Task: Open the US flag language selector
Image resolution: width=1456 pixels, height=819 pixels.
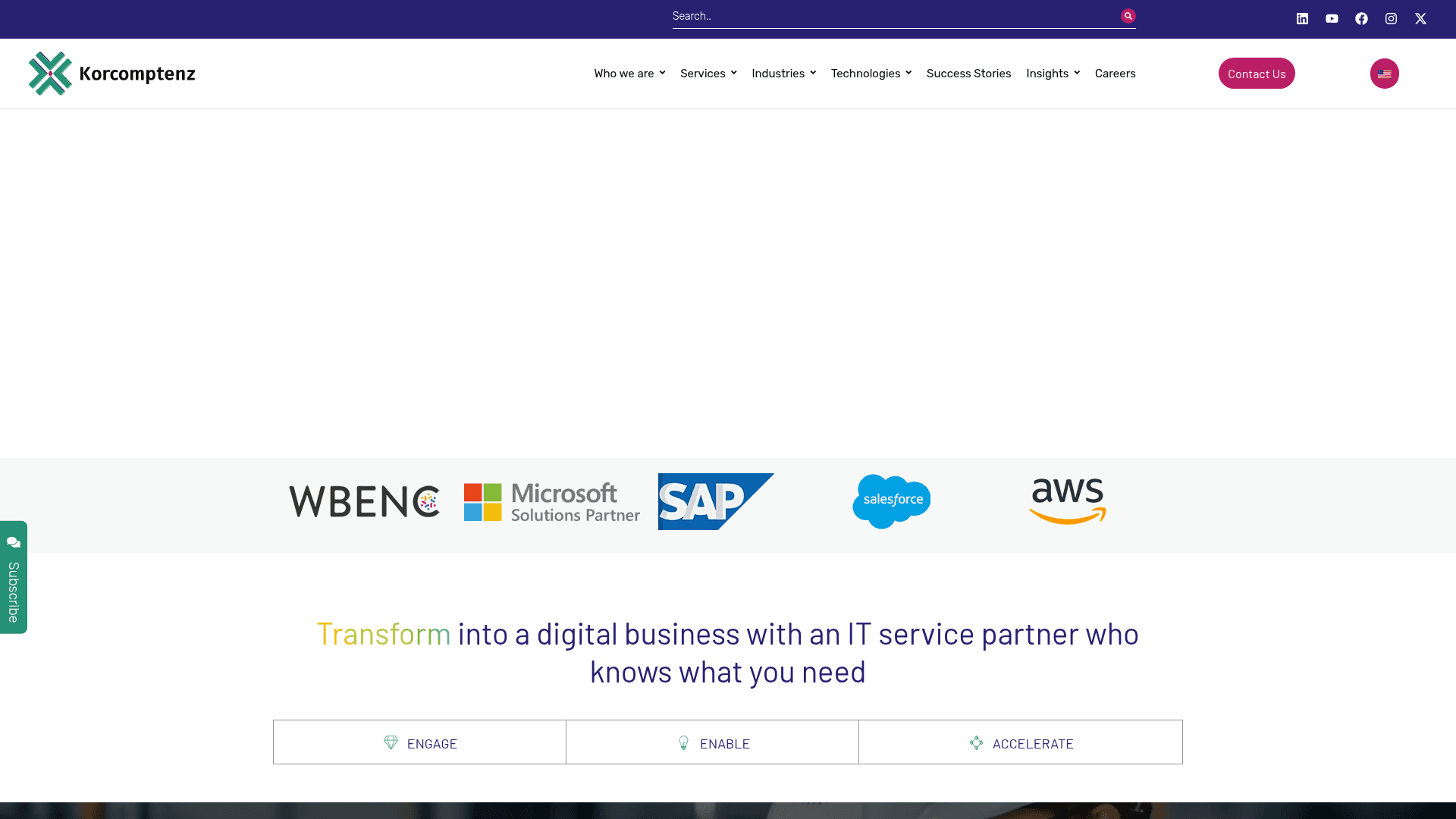Action: [1384, 74]
